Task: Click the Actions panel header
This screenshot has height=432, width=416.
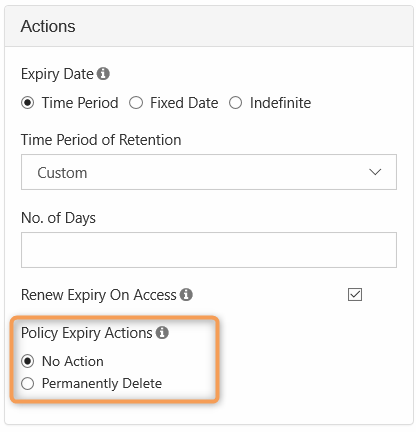Action: click(x=209, y=26)
